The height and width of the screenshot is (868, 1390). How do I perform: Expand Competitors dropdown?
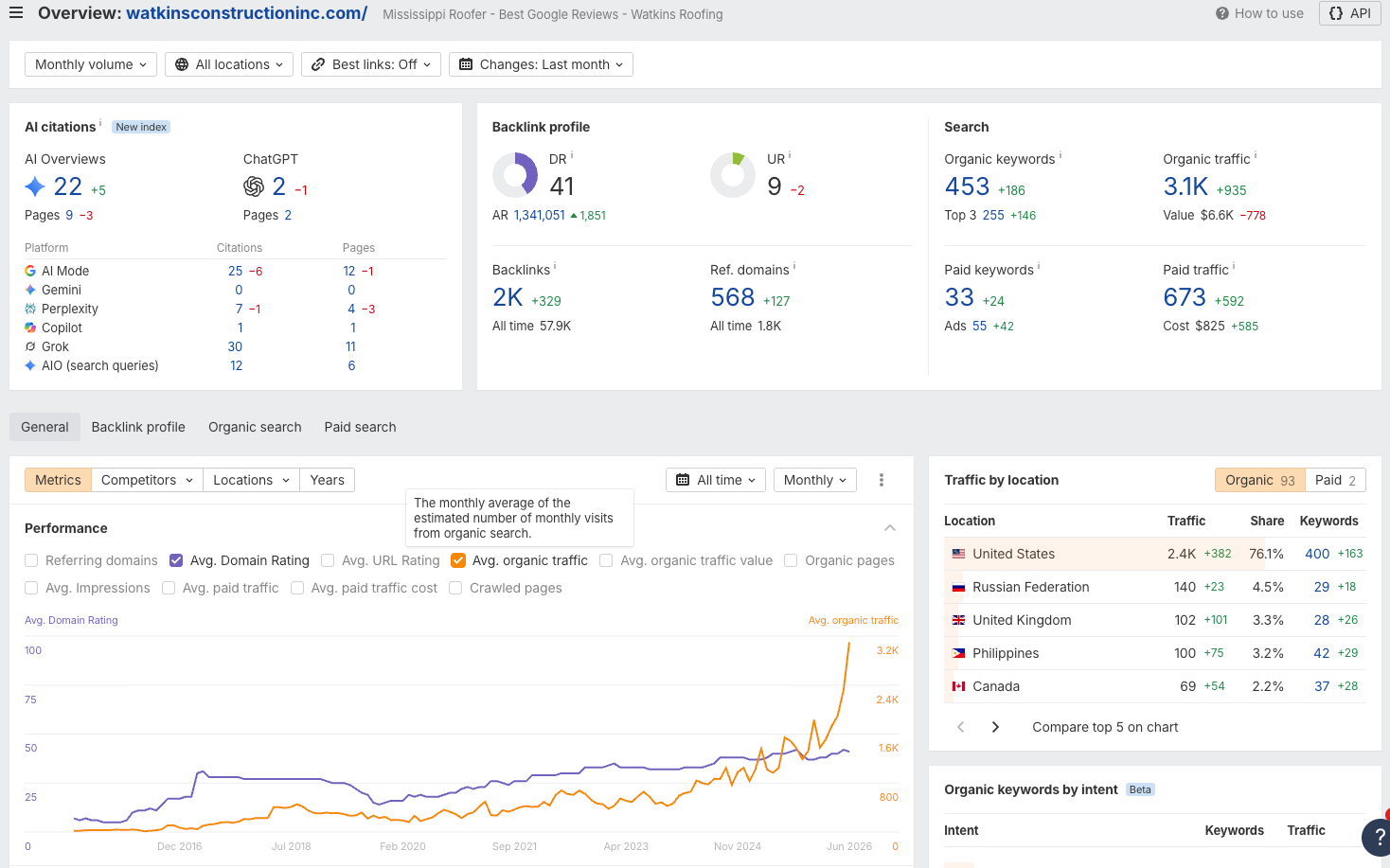pos(147,480)
